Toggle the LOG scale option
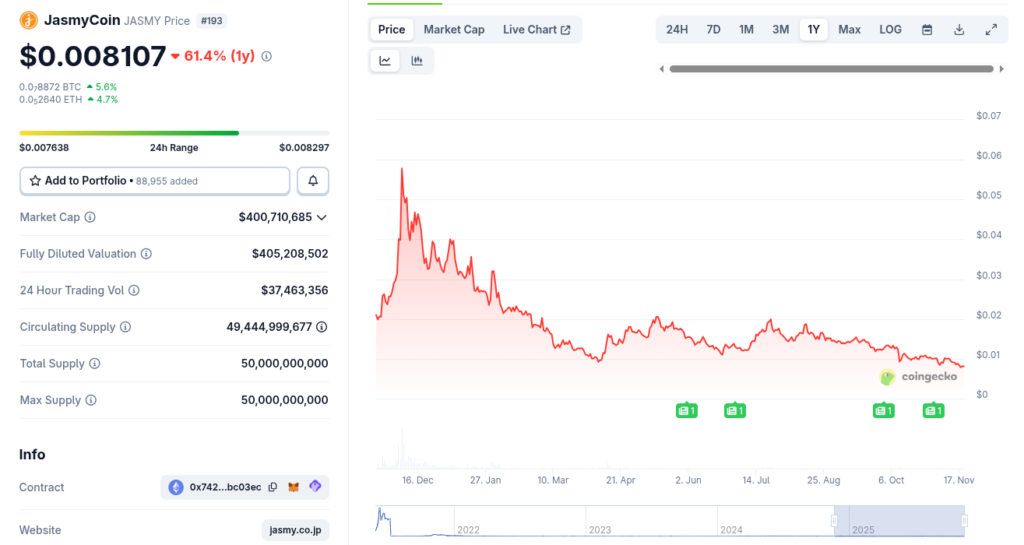Viewport: 1024px width, 545px height. pos(890,30)
